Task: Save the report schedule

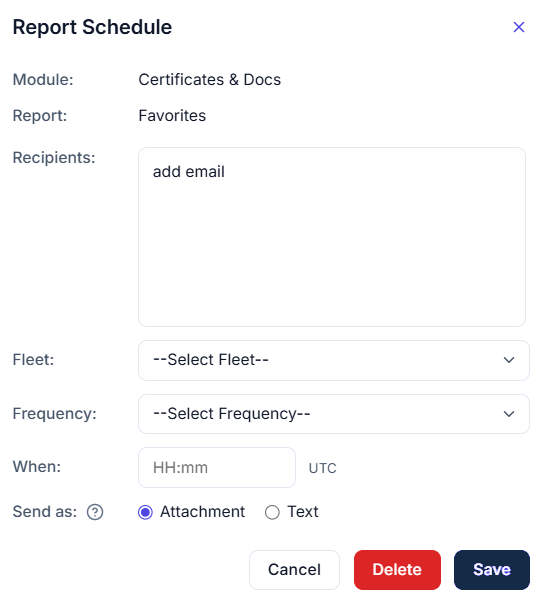Action: pos(492,570)
